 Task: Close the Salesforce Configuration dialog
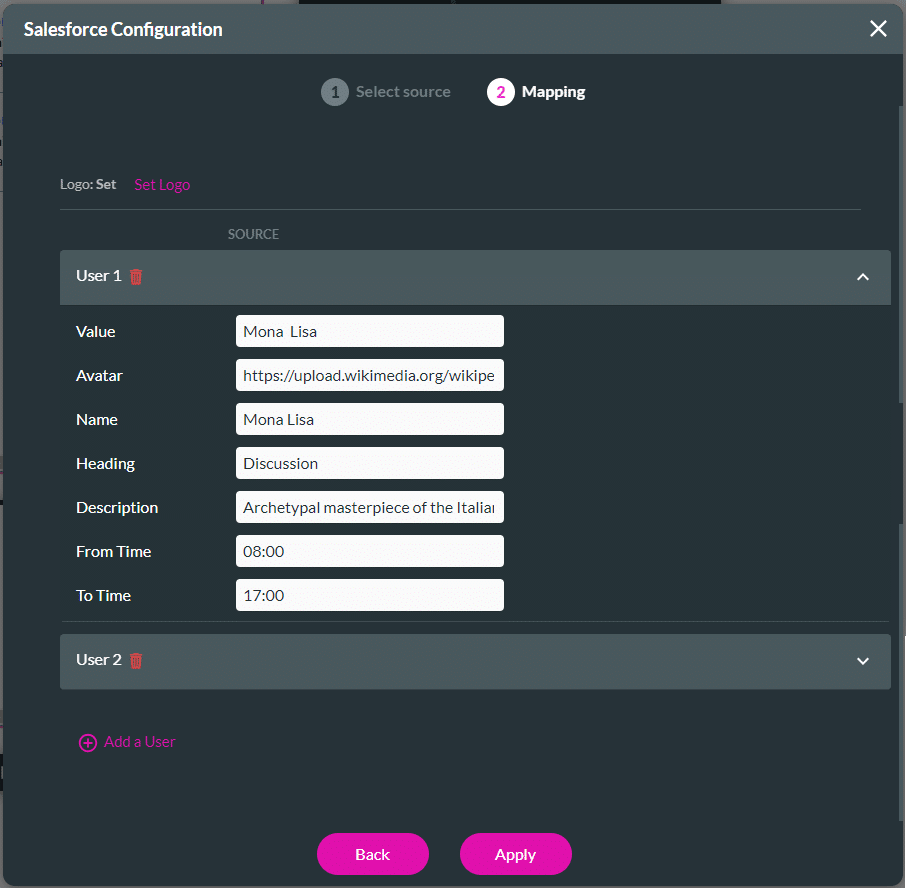pyautogui.click(x=878, y=28)
